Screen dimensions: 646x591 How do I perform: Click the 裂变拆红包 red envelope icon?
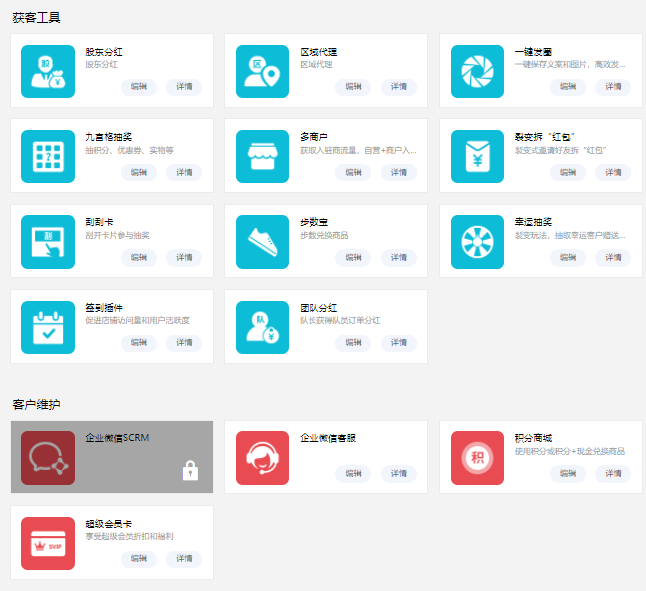tap(477, 156)
